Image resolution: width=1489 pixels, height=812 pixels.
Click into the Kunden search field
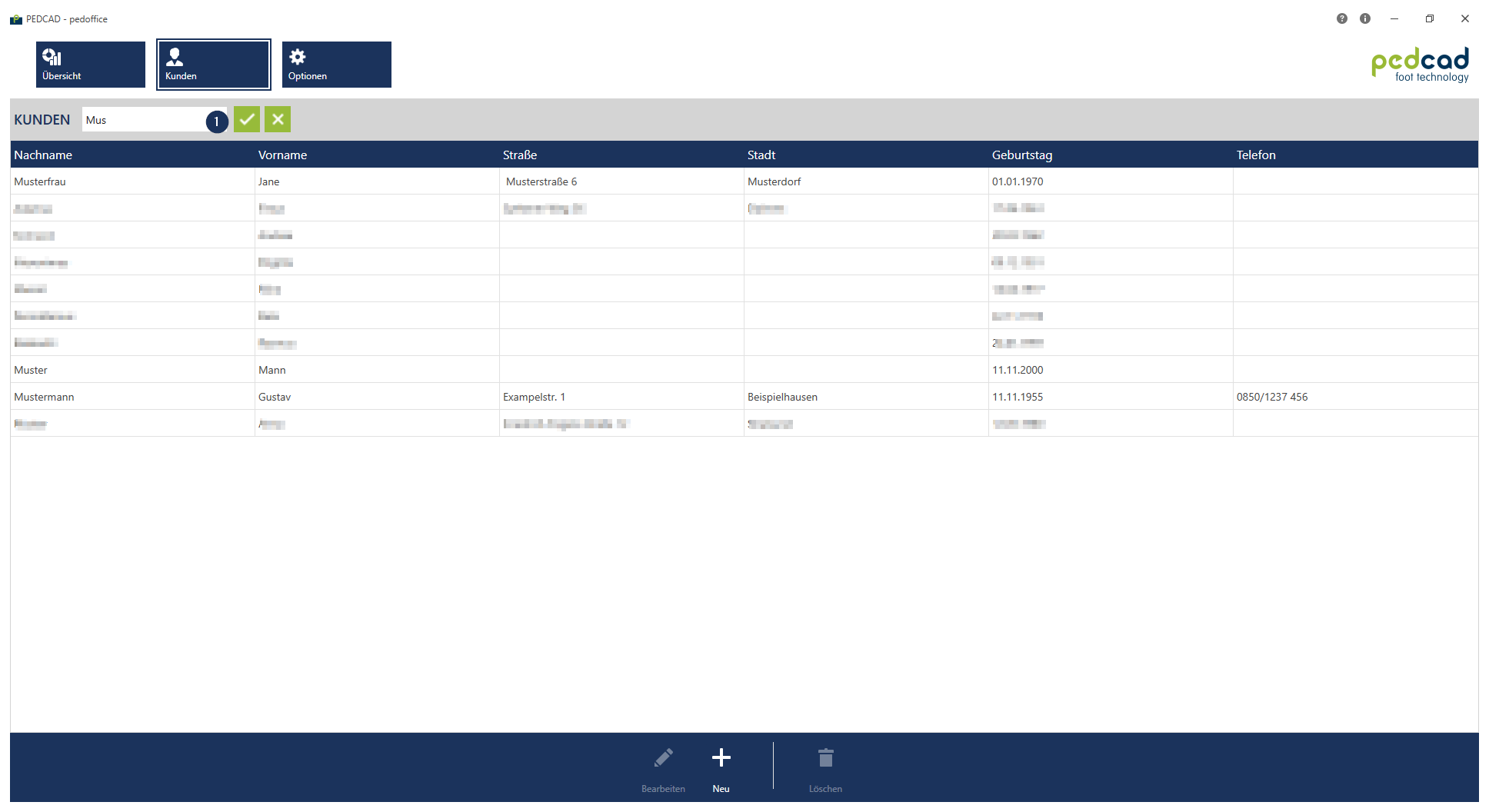[x=144, y=120]
